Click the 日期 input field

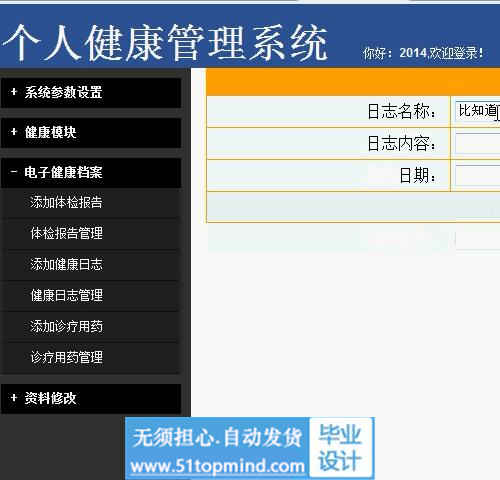478,175
